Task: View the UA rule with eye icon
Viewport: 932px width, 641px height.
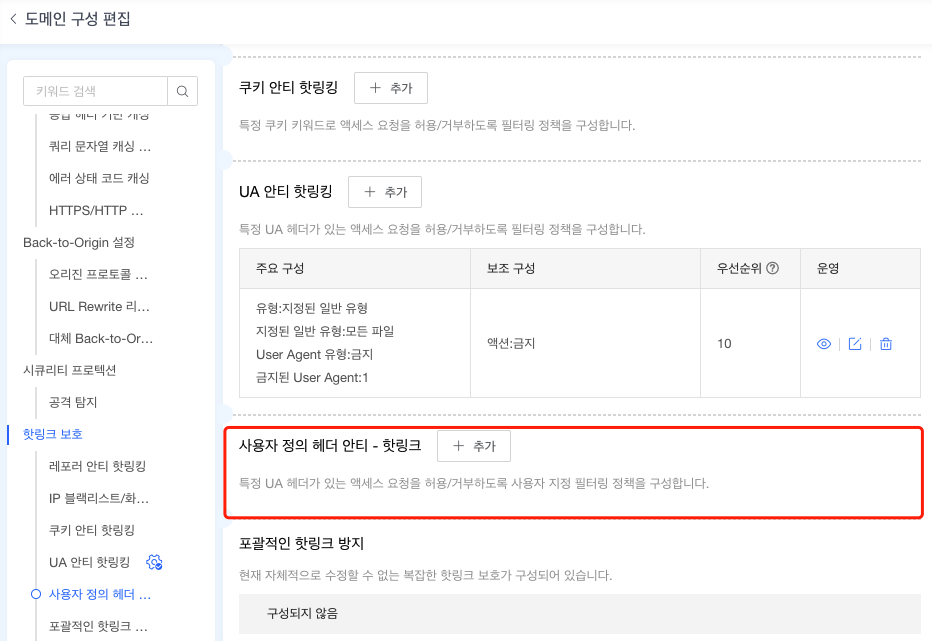Action: [x=824, y=344]
